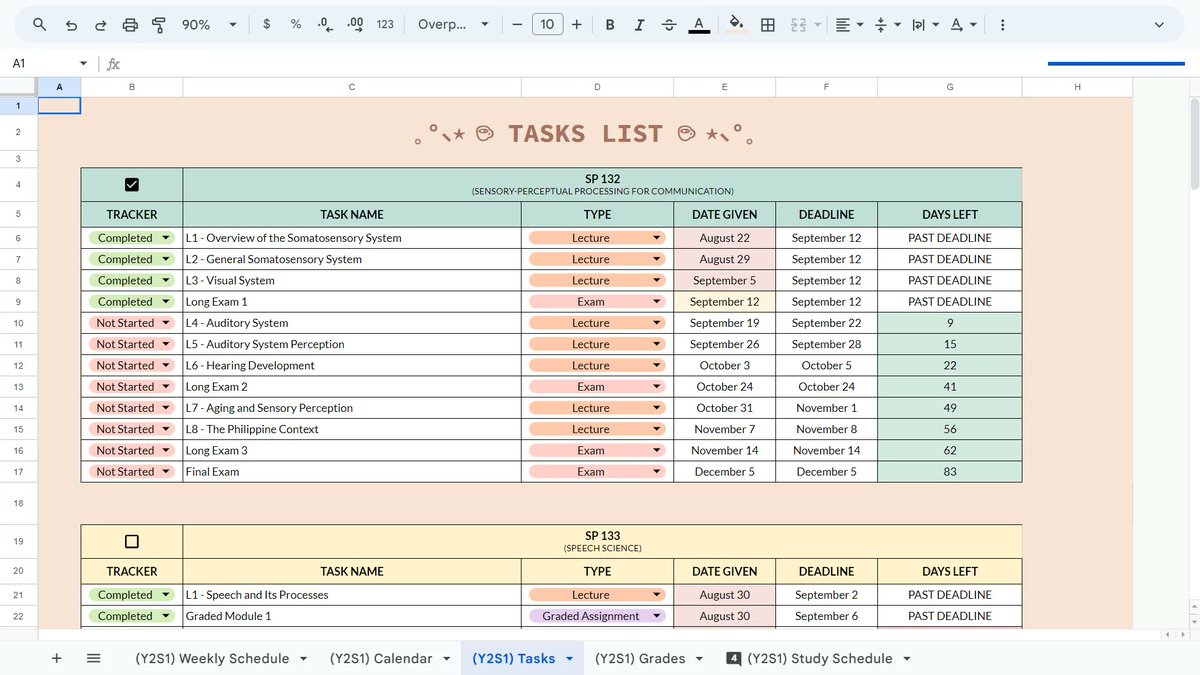Select 'L1 - Speech and Its Processes' cell
The width and height of the screenshot is (1200, 675).
click(352, 595)
